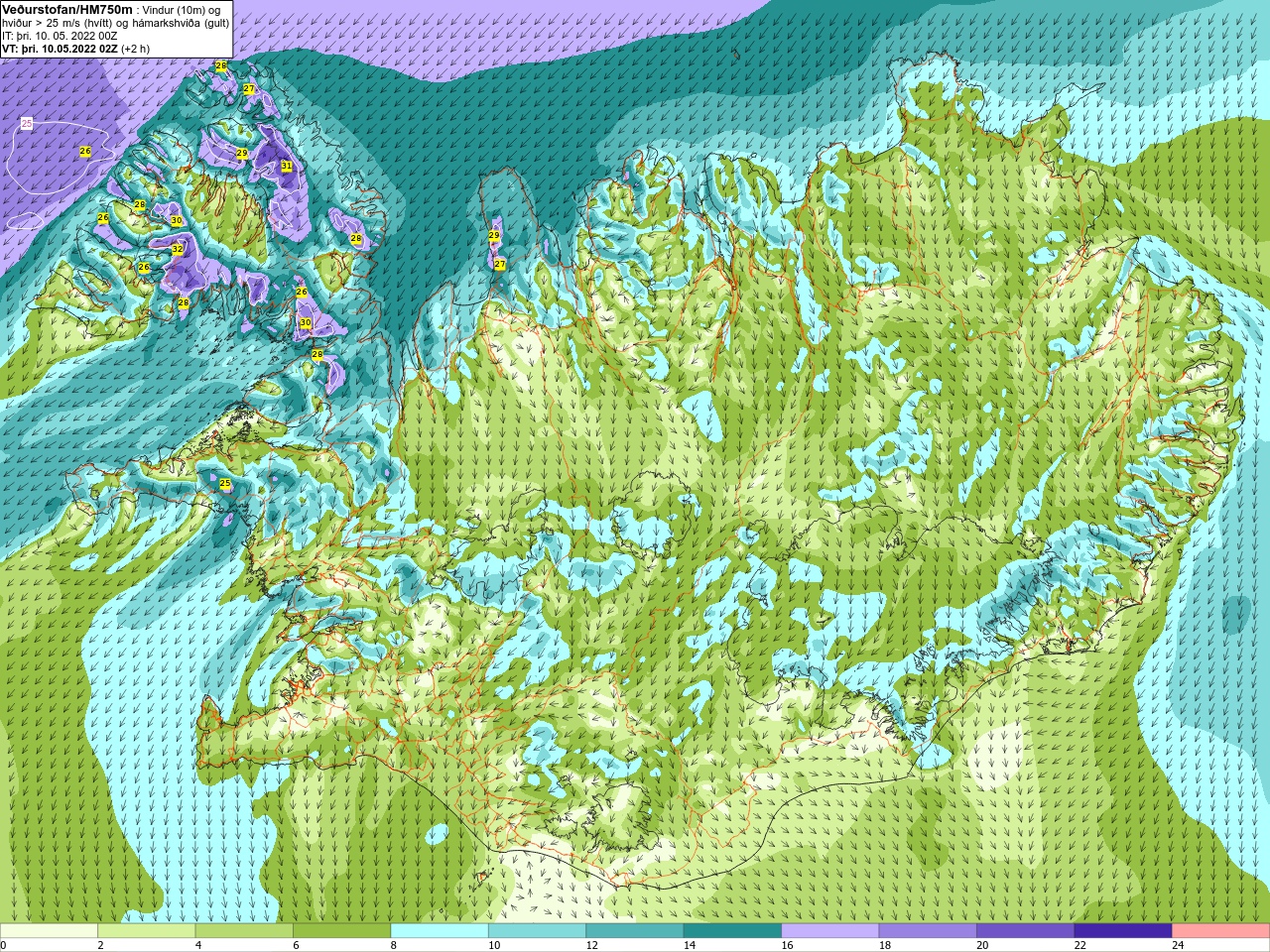Click the legend scale label '12'
Image resolution: width=1270 pixels, height=952 pixels.
click(x=591, y=945)
